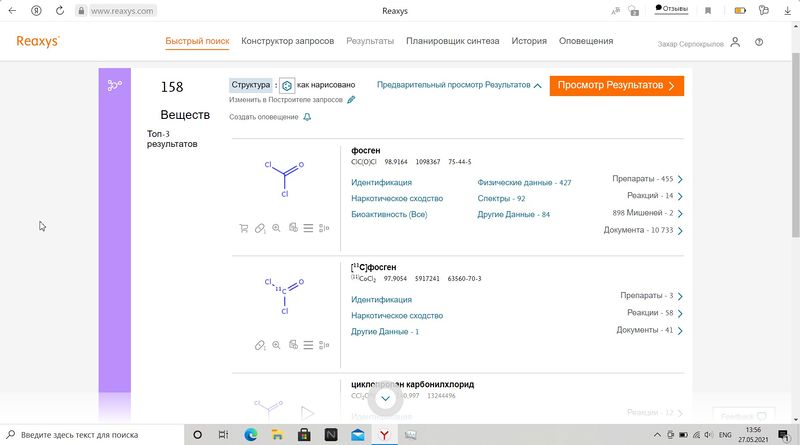Image resolution: width=800 pixels, height=445 pixels.
Task: Click the orange Просмотр Результатов button
Action: [x=616, y=86]
